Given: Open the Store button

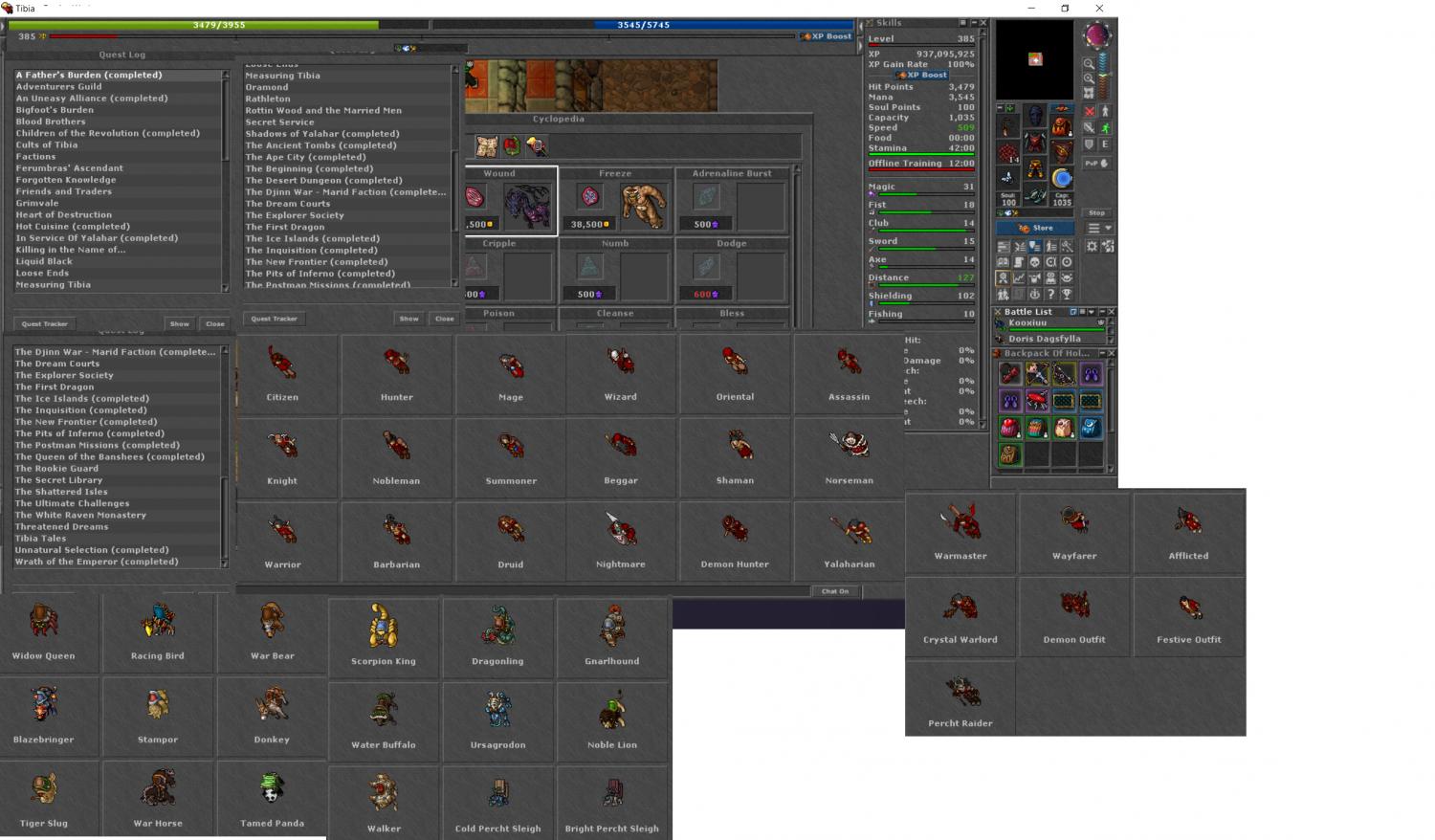Looking at the screenshot, I should tap(1037, 228).
